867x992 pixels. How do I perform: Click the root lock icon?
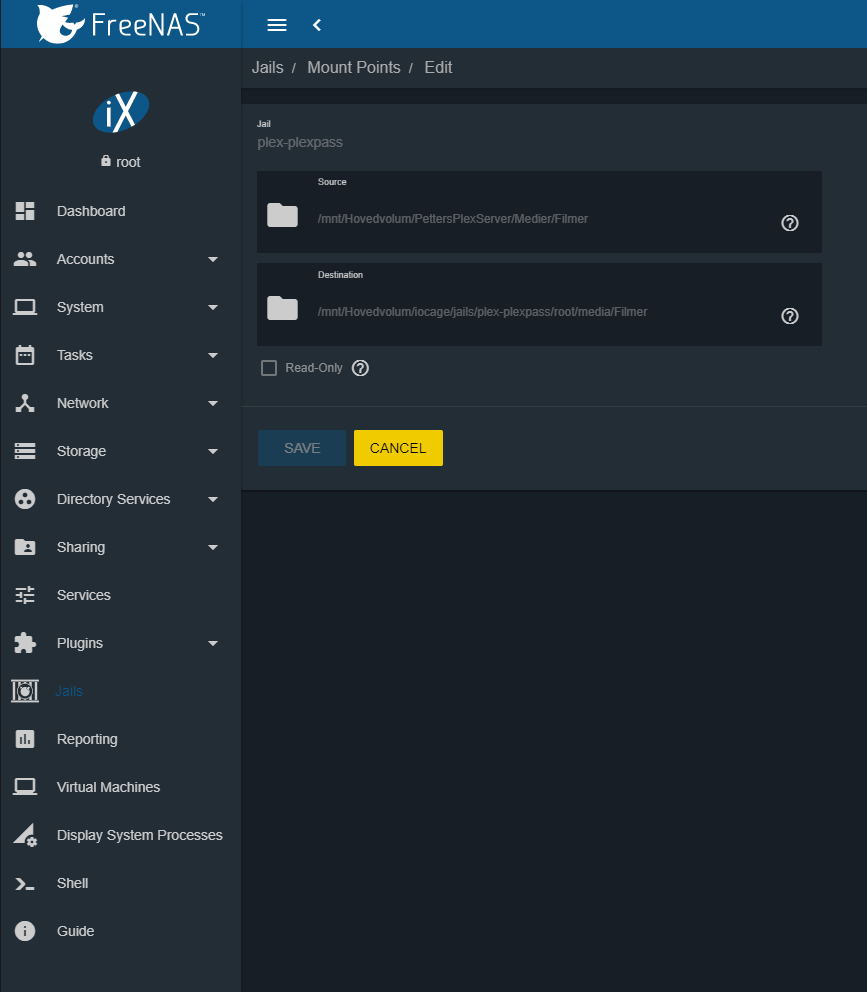106,161
